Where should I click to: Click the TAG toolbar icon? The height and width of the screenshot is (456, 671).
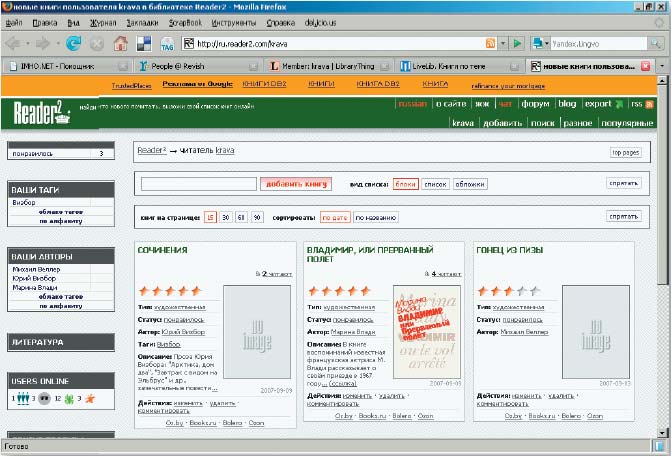click(167, 43)
